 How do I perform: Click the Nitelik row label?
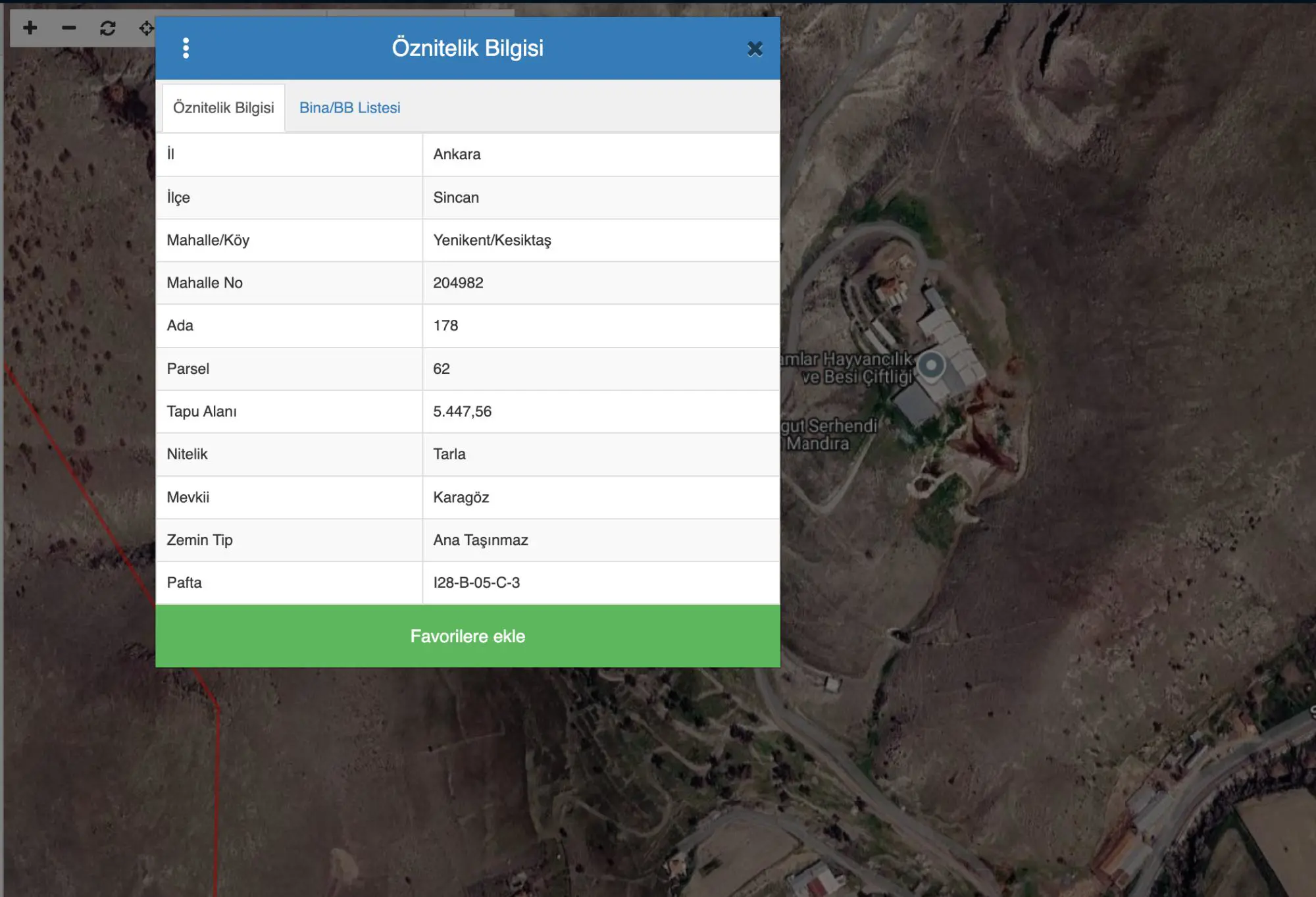(187, 454)
